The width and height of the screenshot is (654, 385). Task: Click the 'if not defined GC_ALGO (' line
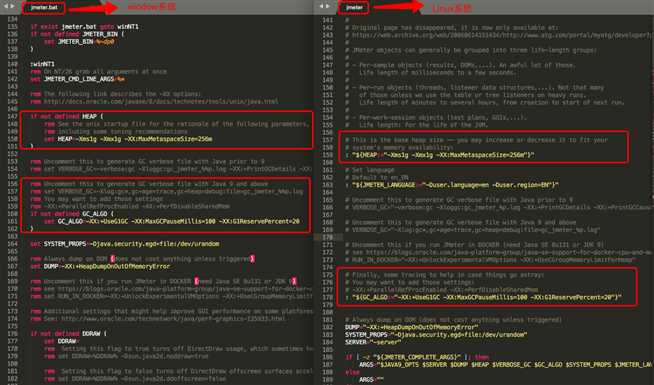coord(71,214)
